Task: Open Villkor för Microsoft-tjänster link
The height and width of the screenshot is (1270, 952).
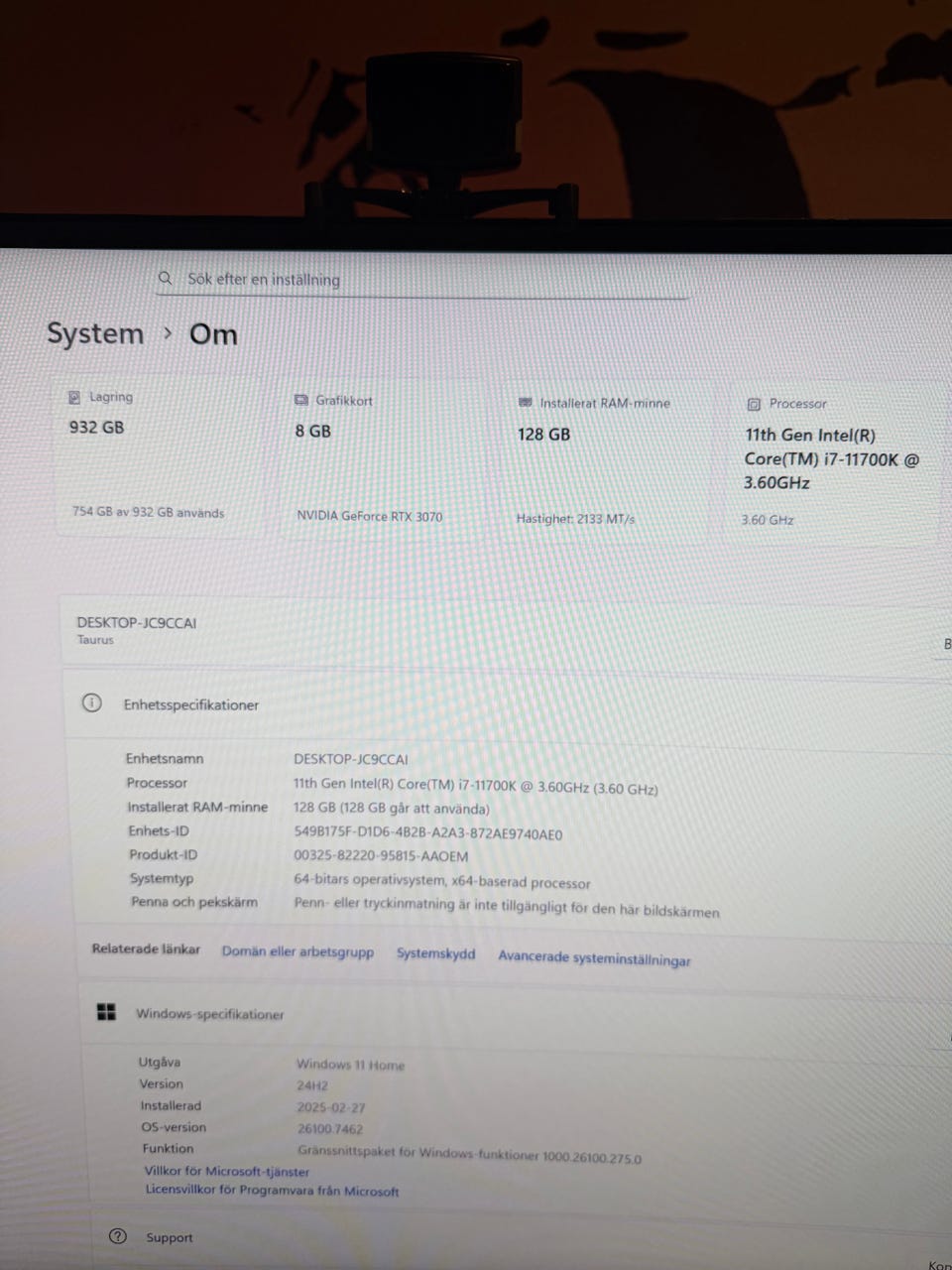Action: pyautogui.click(x=227, y=1171)
